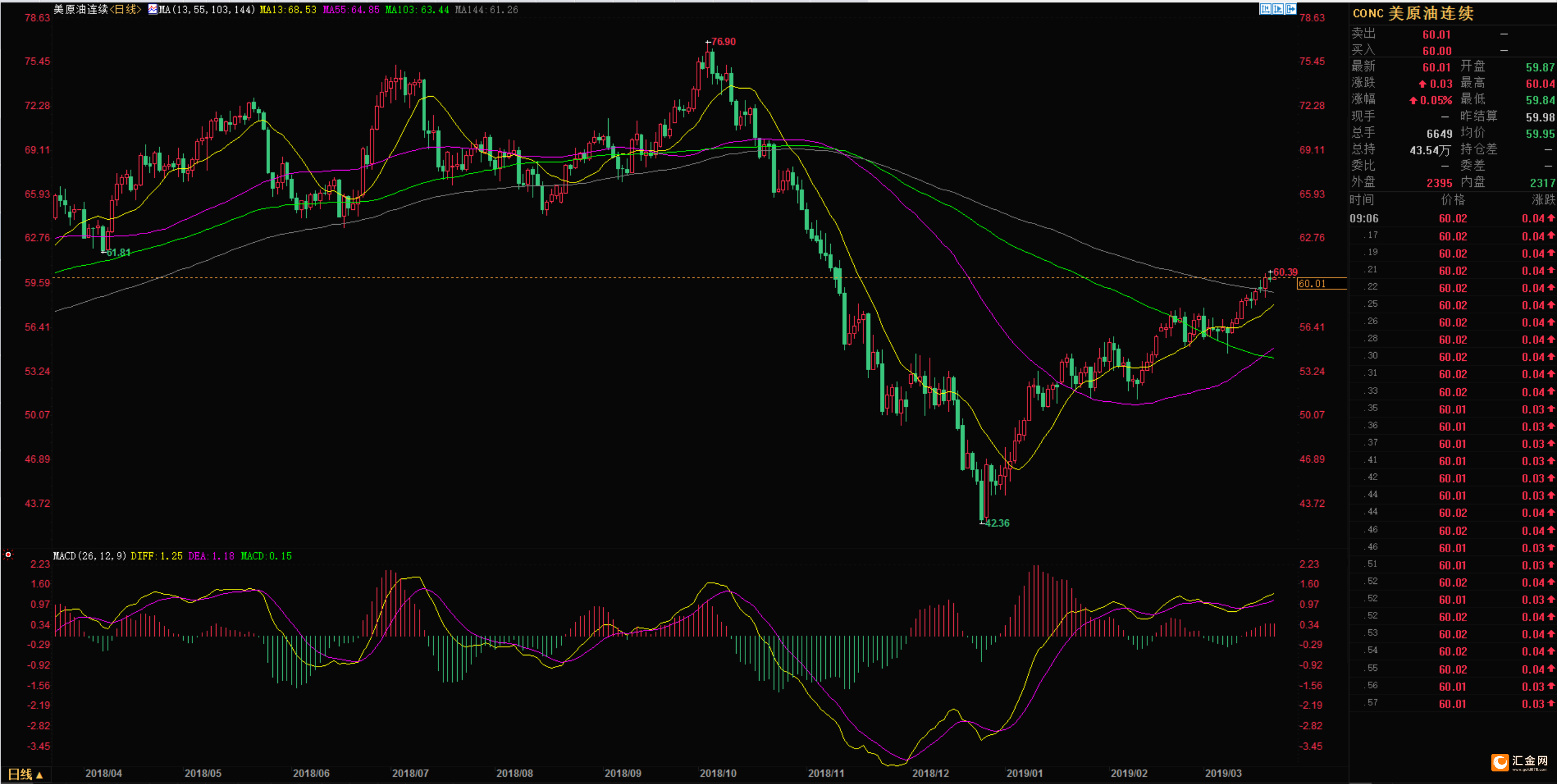Click the yellow MA13:68.53 legend label
The height and width of the screenshot is (784, 1557).
click(x=288, y=10)
